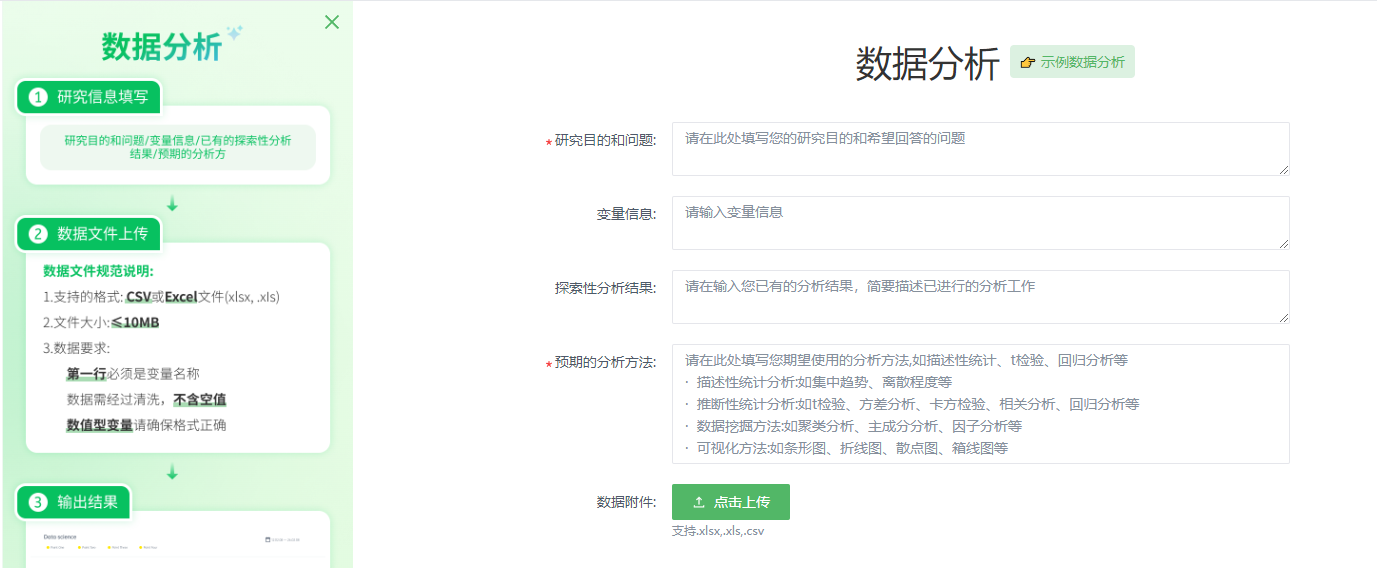Click the 数据文件规范说明 heading
This screenshot has height=568, width=1377.
click(x=98, y=271)
